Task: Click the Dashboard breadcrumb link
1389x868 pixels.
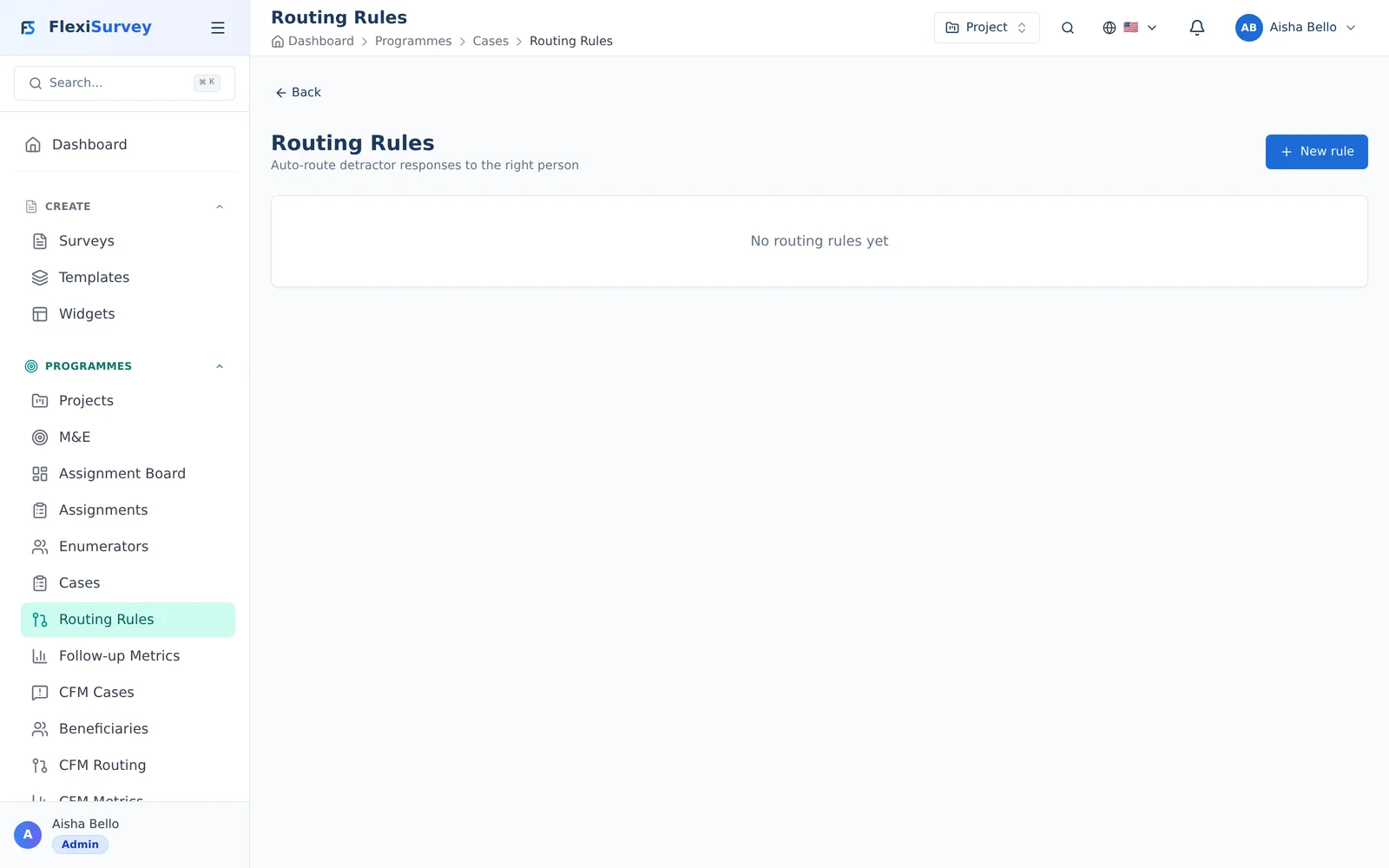Action: (320, 42)
